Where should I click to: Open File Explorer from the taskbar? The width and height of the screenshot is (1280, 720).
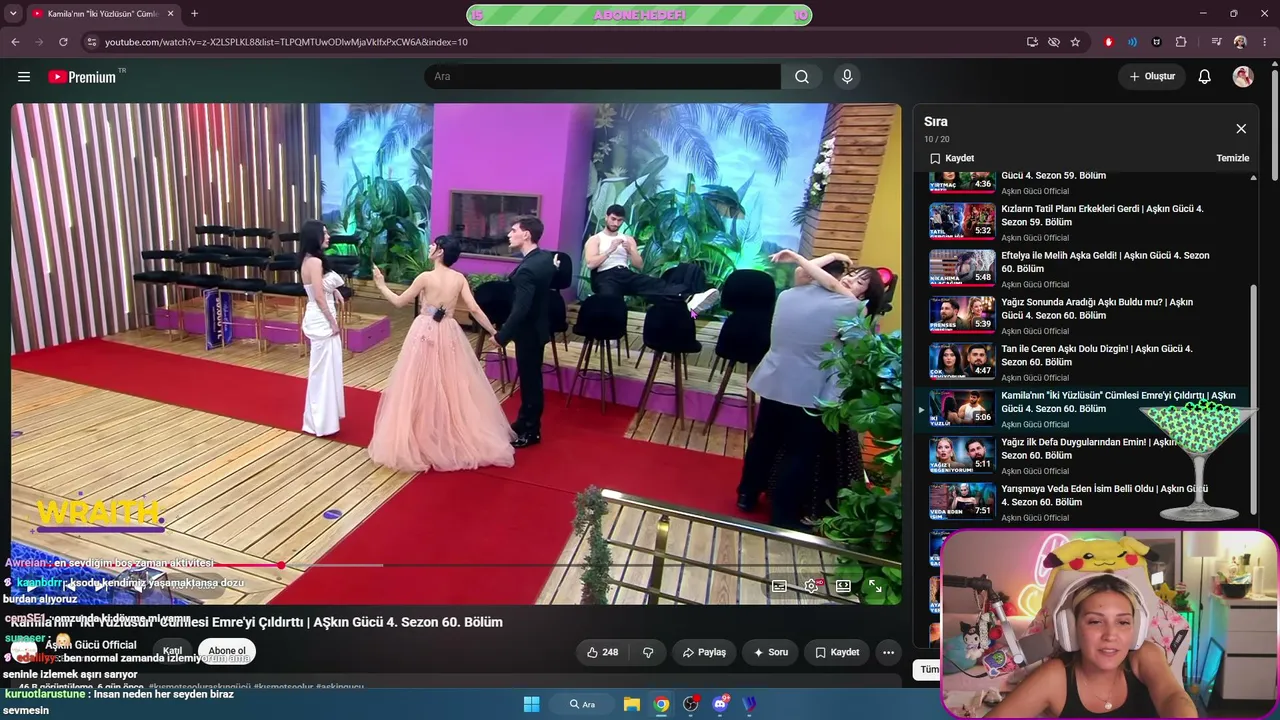click(x=632, y=704)
